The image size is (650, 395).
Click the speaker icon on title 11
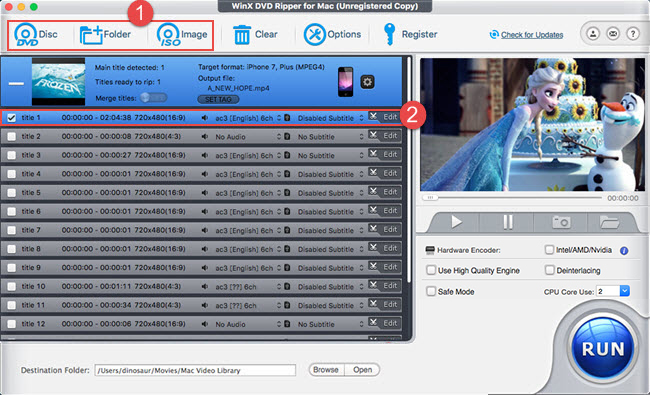tap(205, 305)
